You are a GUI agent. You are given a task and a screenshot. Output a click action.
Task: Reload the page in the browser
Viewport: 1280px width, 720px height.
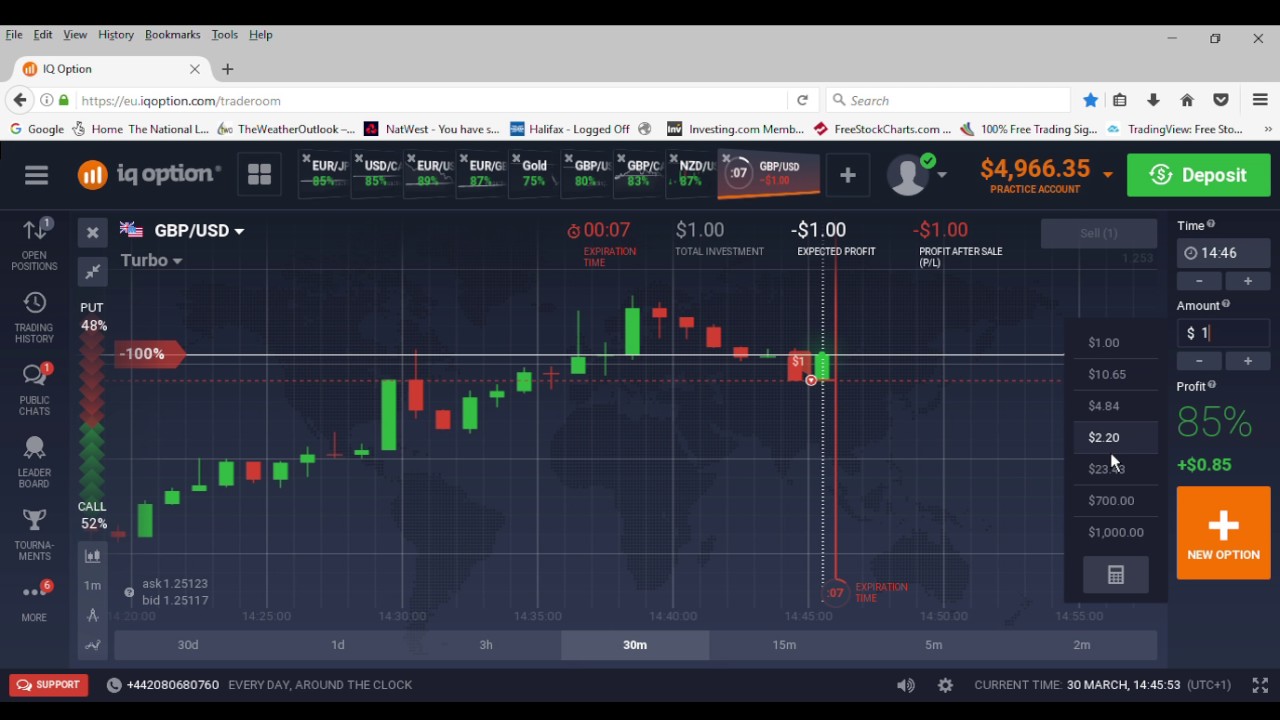pos(802,100)
